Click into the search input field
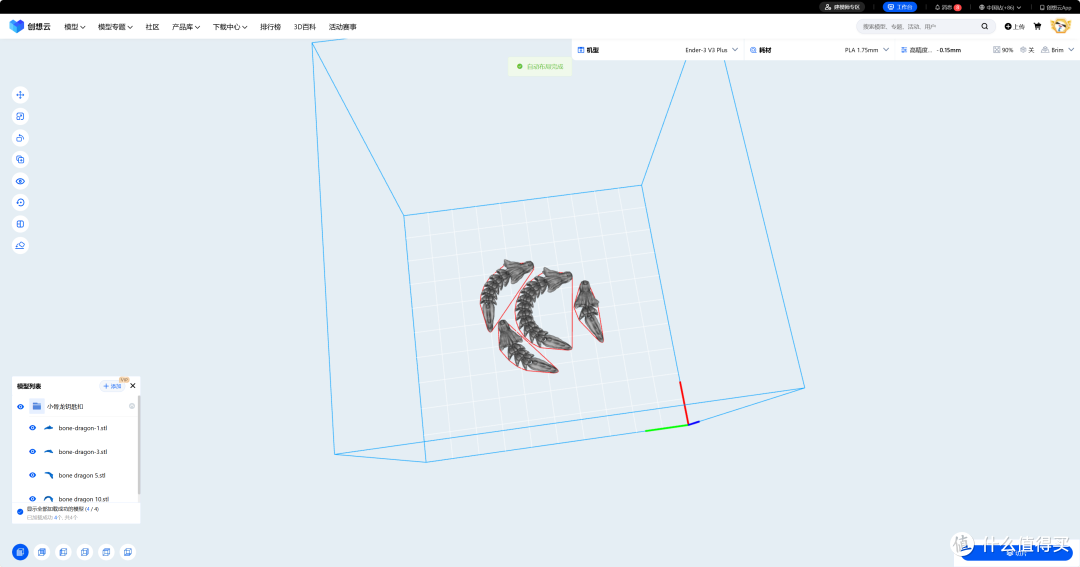This screenshot has width=1080, height=567. tap(918, 26)
